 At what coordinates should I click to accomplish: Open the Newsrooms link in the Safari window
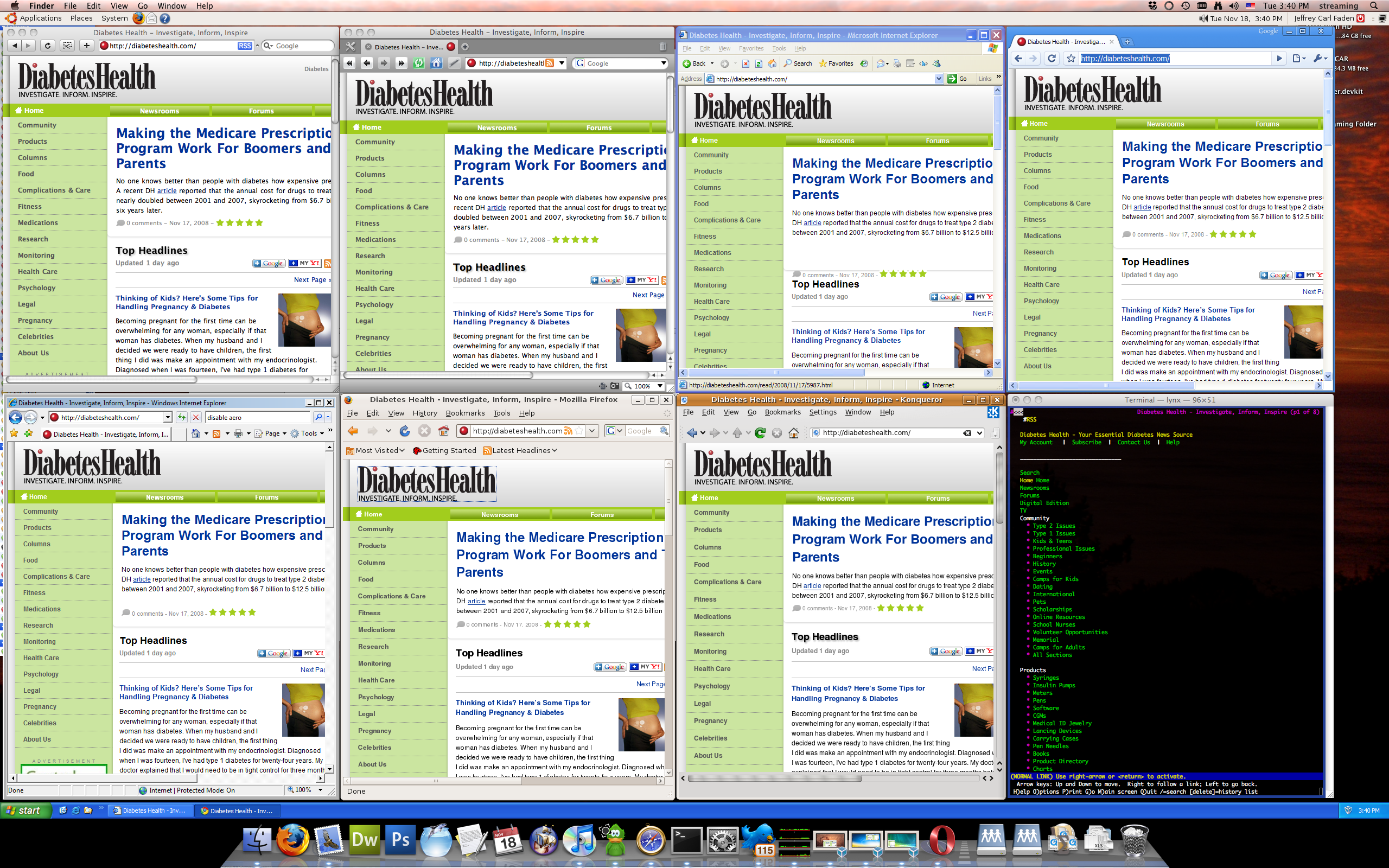pyautogui.click(x=160, y=111)
